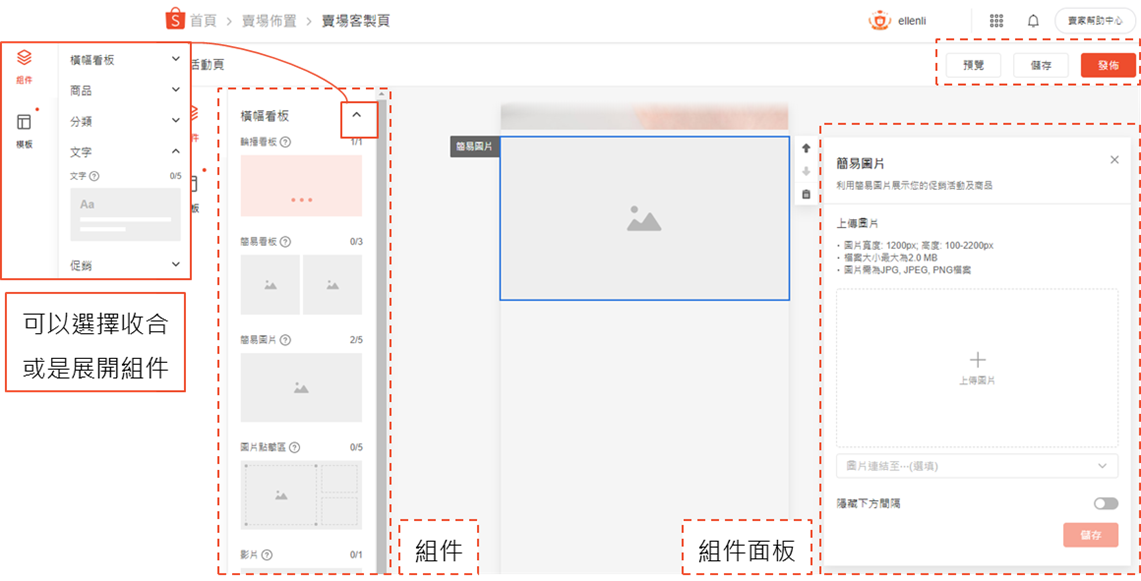Click the ellenli username
Screen dimensions: 1141x581
[x=913, y=21]
